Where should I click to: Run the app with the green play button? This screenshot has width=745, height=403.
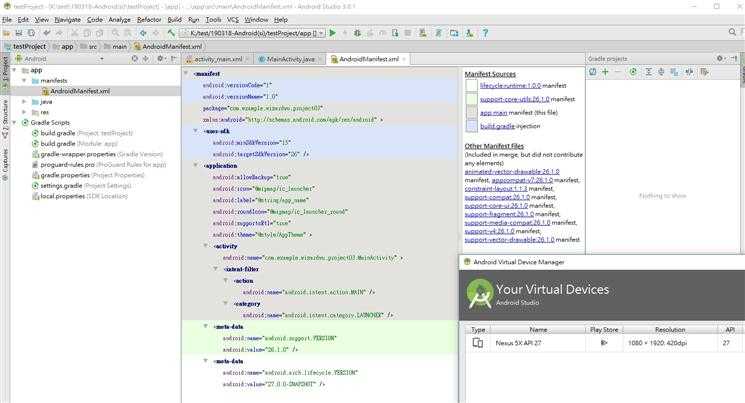(333, 33)
